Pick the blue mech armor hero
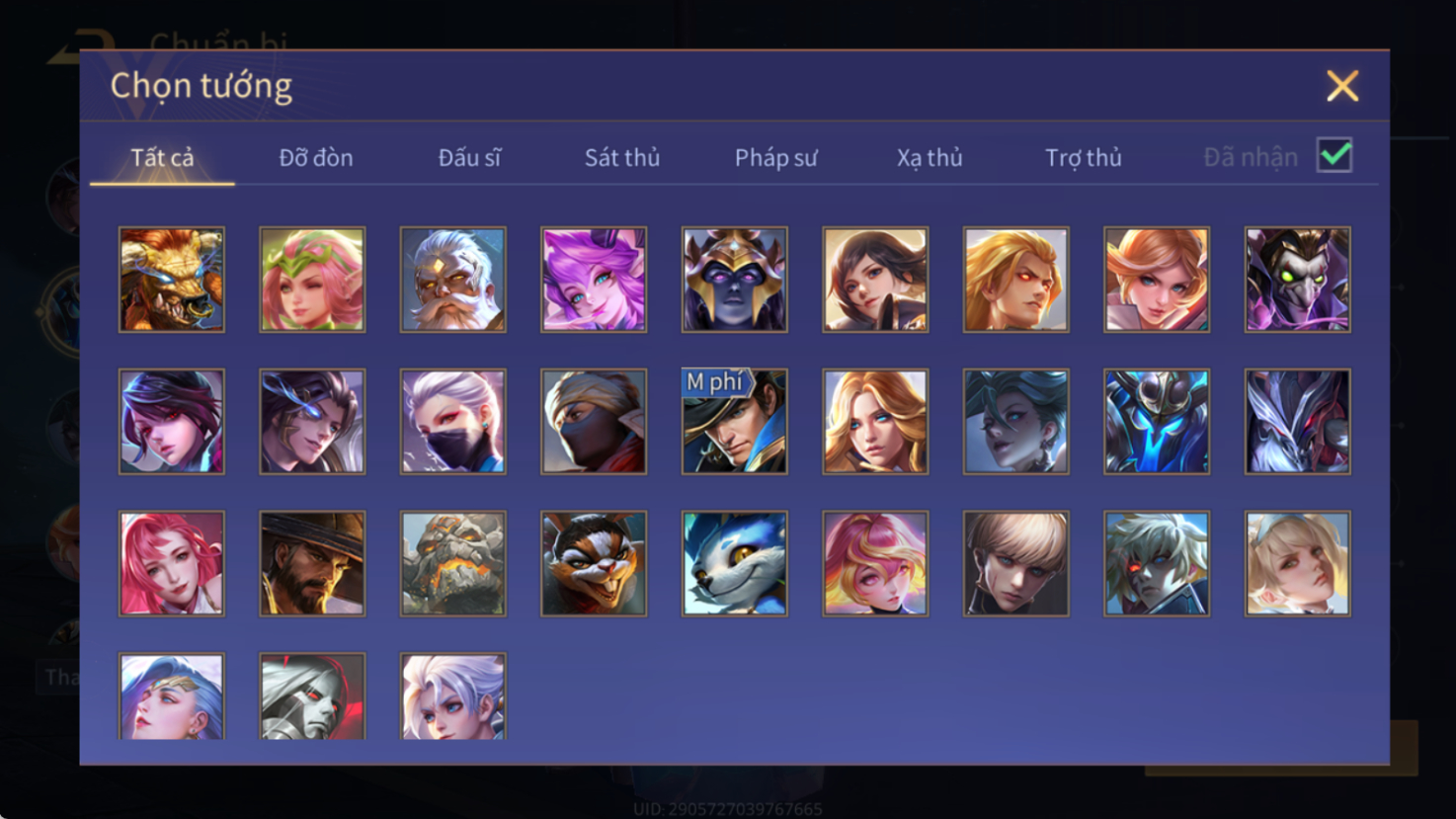The width and height of the screenshot is (1456, 819). pos(1157,422)
